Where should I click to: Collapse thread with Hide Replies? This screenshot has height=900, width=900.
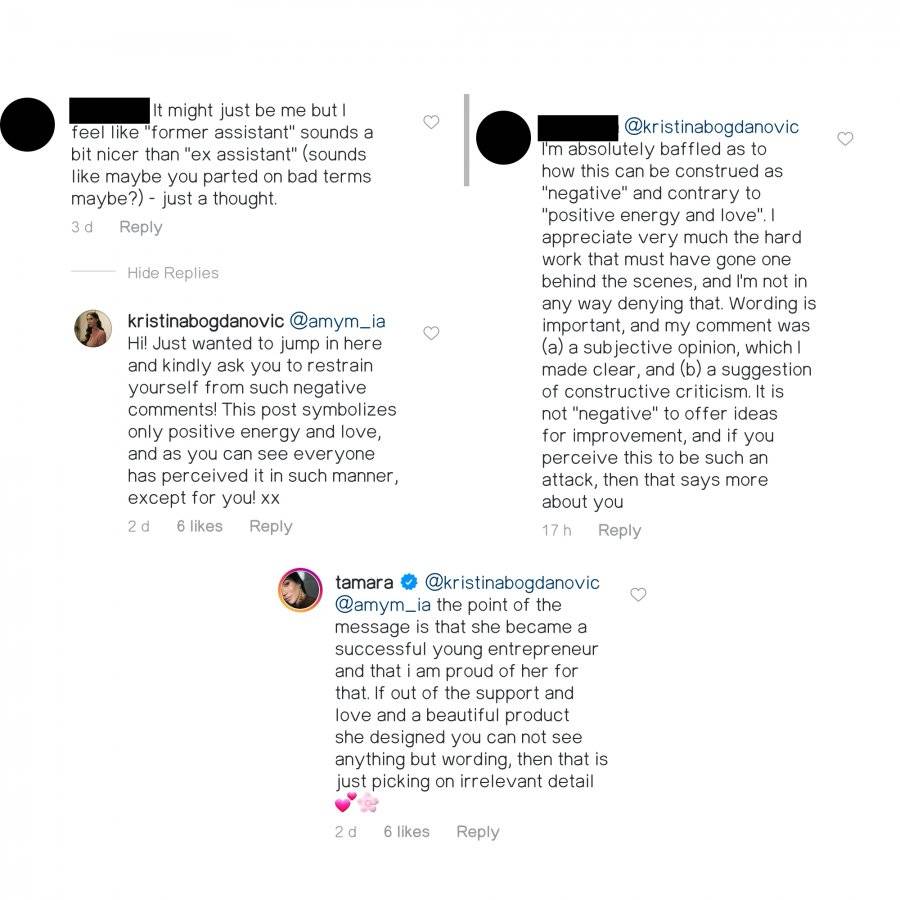[x=173, y=273]
